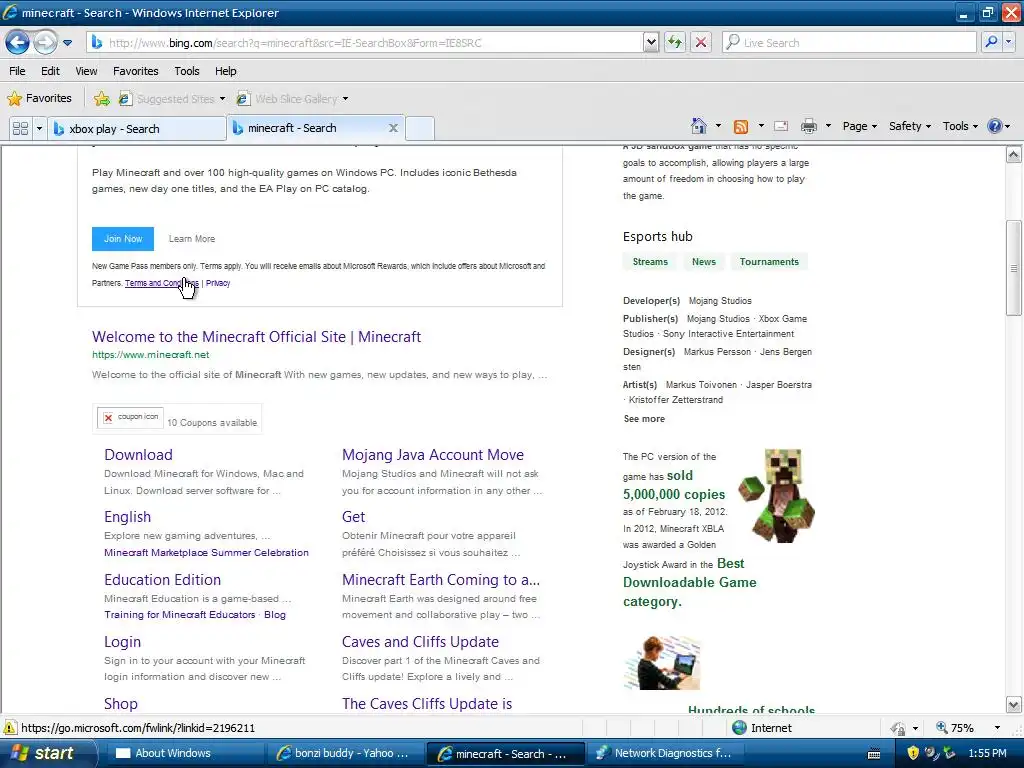Image resolution: width=1024 pixels, height=768 pixels.
Task: Expand the Print options dropdown arrow
Action: point(828,126)
